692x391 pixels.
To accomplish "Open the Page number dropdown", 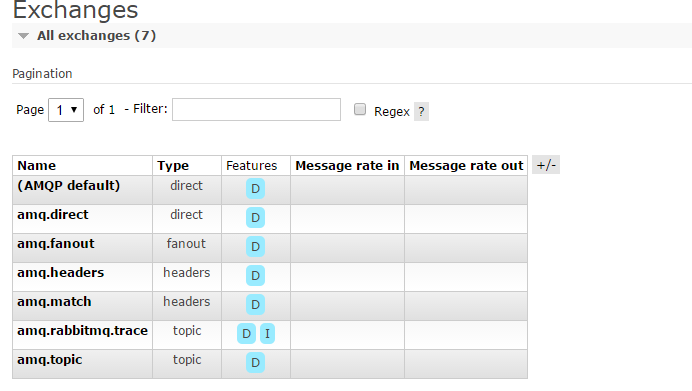I will pos(66,110).
